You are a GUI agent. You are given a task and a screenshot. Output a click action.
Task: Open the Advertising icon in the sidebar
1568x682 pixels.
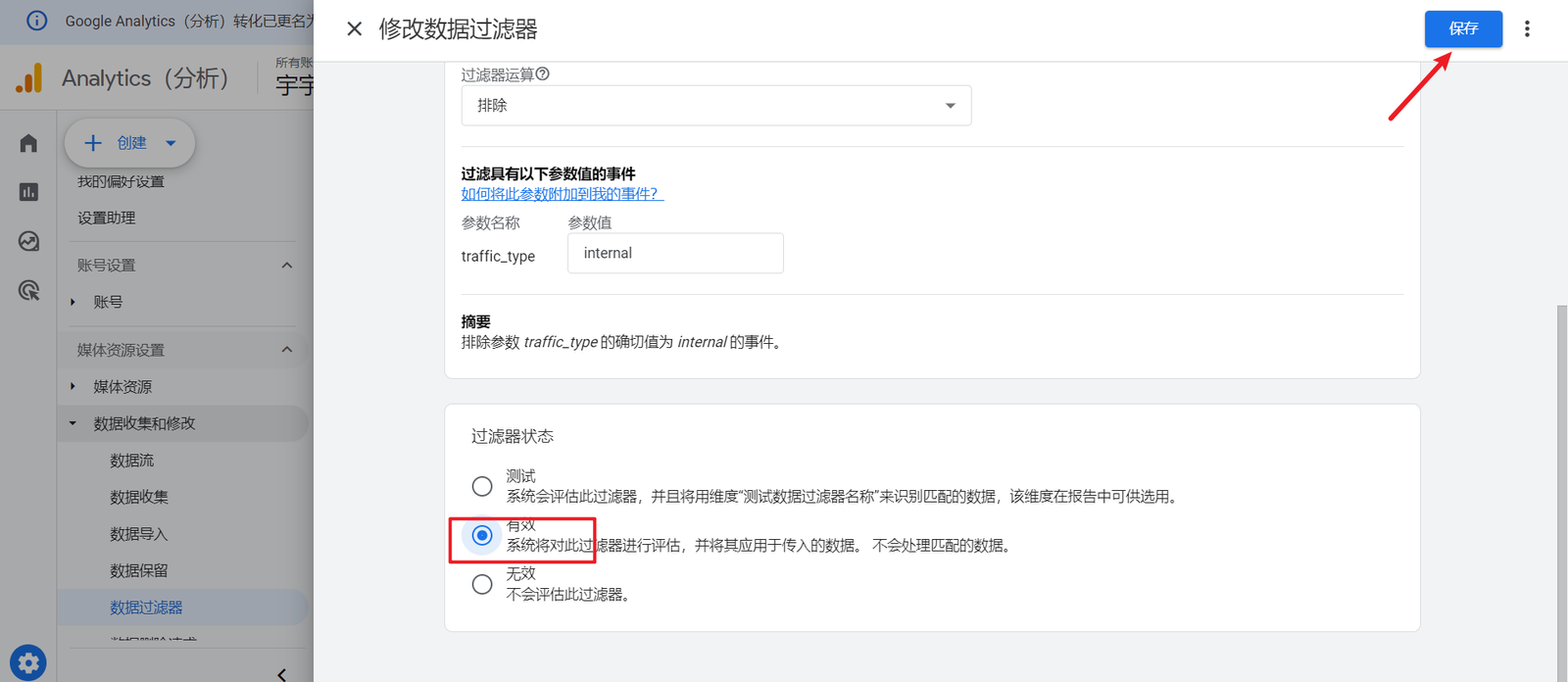tap(28, 290)
